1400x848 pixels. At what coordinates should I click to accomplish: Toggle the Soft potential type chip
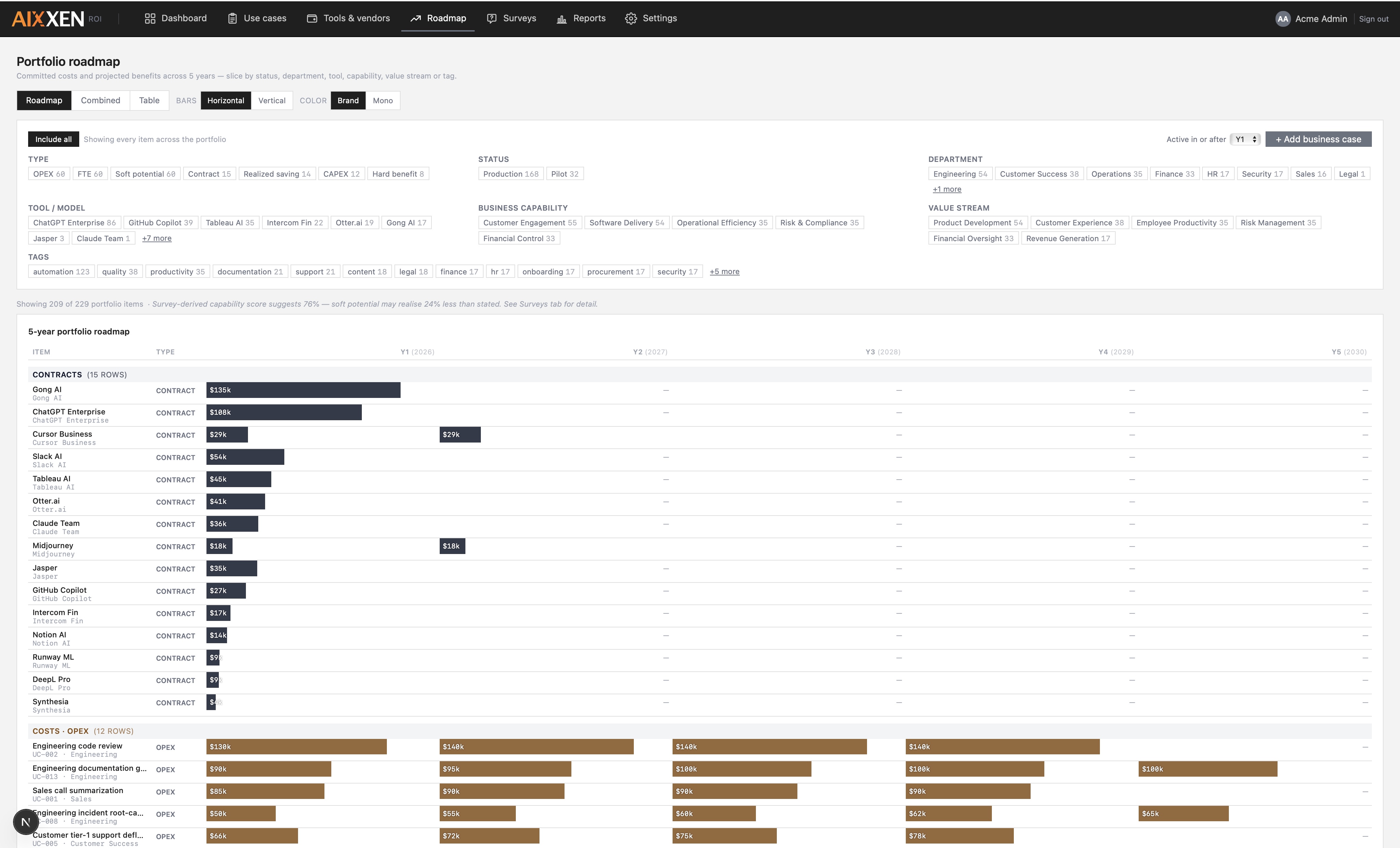point(145,174)
